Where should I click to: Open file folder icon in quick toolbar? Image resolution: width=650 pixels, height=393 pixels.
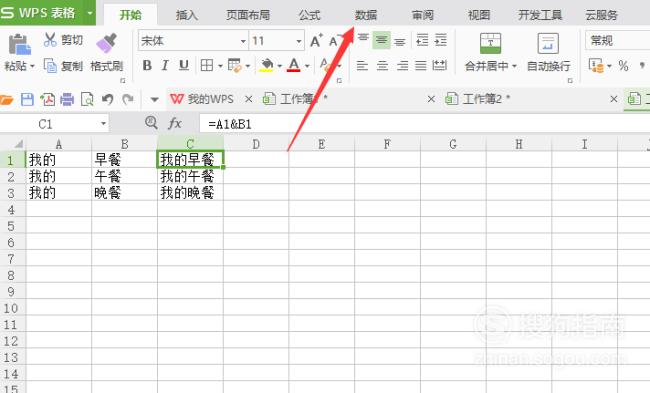pyautogui.click(x=6, y=99)
